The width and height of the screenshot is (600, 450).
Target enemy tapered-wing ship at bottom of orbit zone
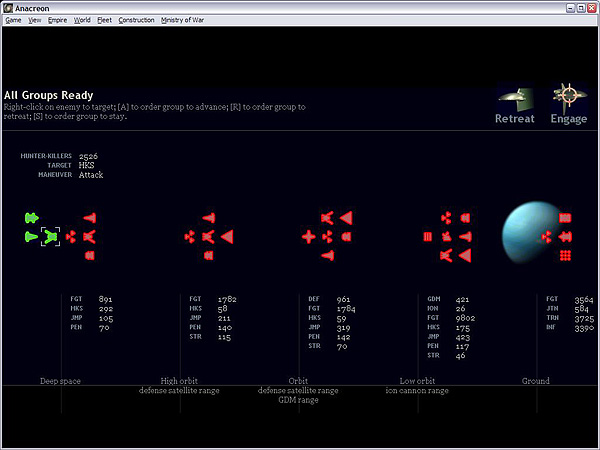point(328,255)
